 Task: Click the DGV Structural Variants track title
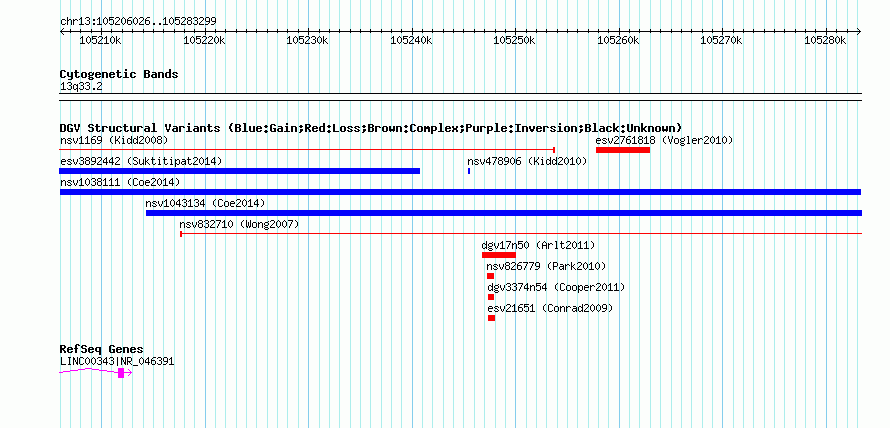click(371, 128)
